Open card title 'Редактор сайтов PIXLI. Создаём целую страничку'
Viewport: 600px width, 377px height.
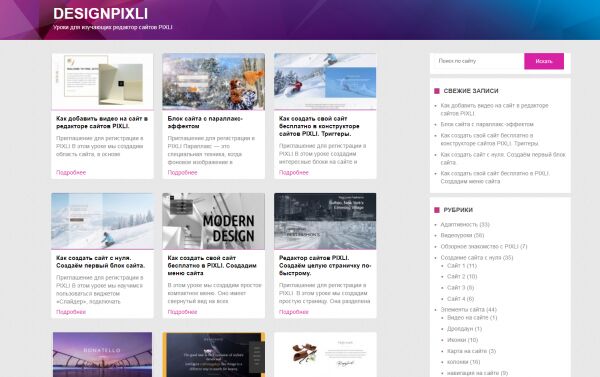[x=325, y=265]
